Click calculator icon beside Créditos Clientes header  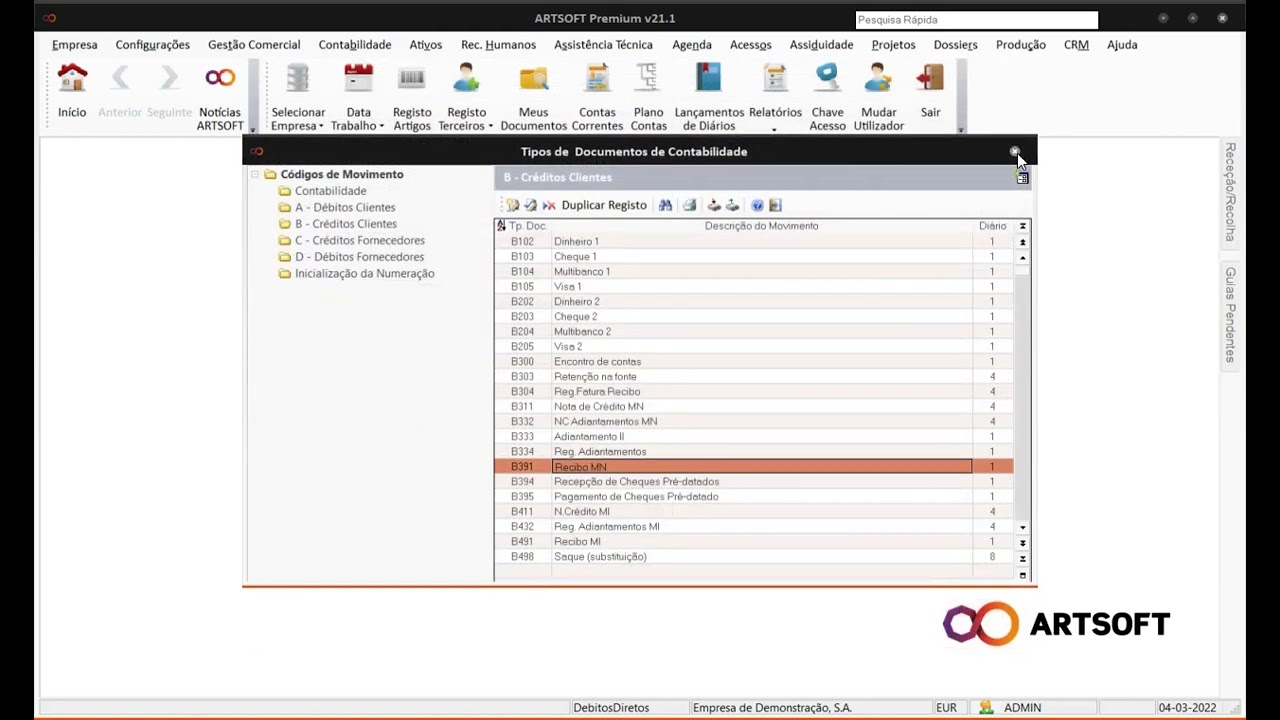(x=1022, y=178)
